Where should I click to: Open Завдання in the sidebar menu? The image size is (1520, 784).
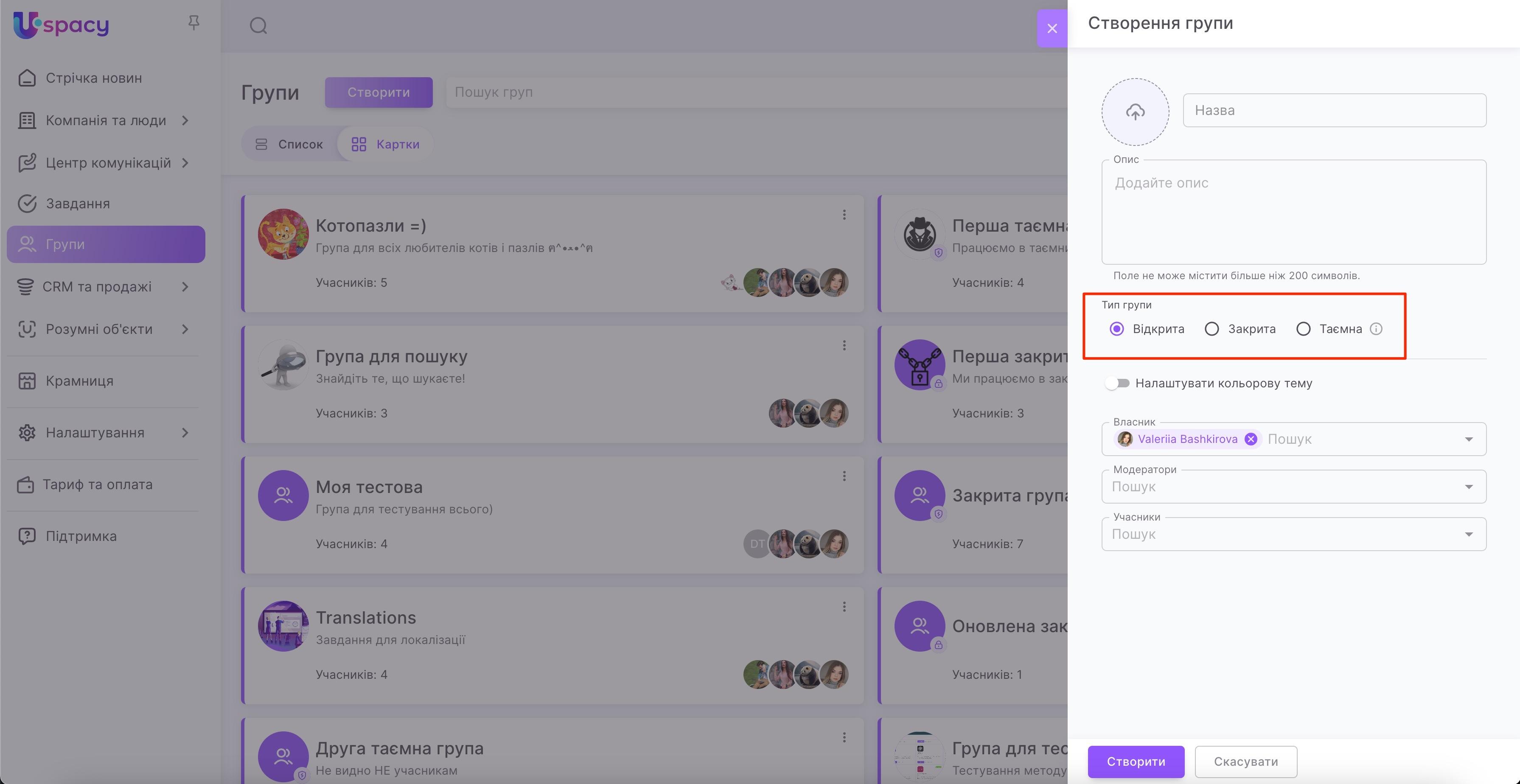(x=77, y=204)
